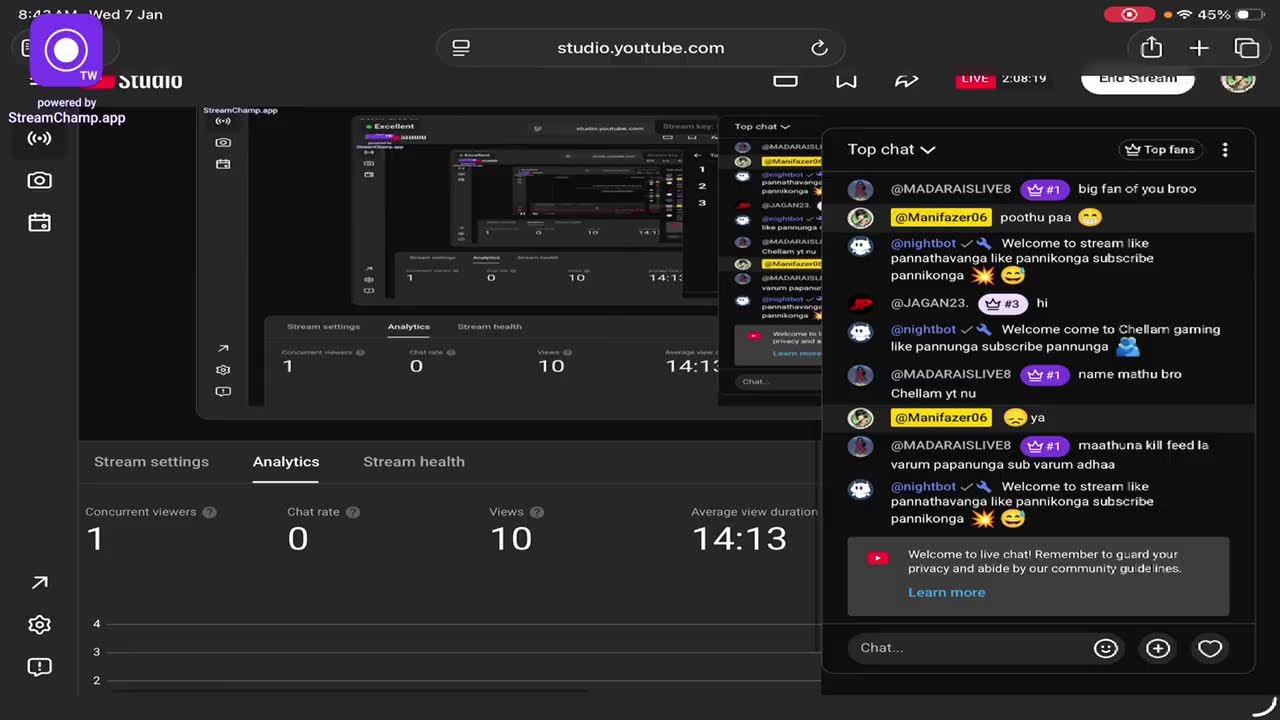Click the LIVE badge in the header
The image size is (1280, 720).
point(975,79)
